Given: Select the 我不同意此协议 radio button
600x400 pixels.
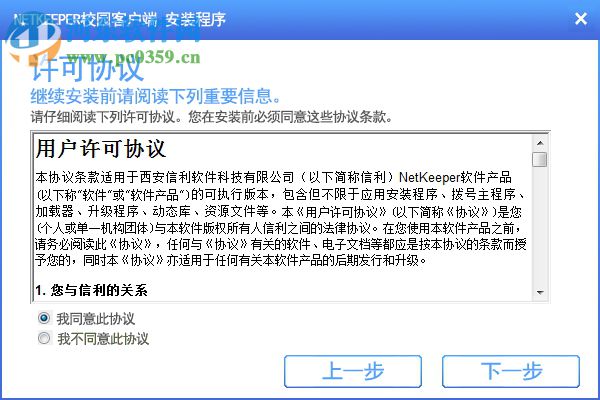Looking at the screenshot, I should (44, 338).
